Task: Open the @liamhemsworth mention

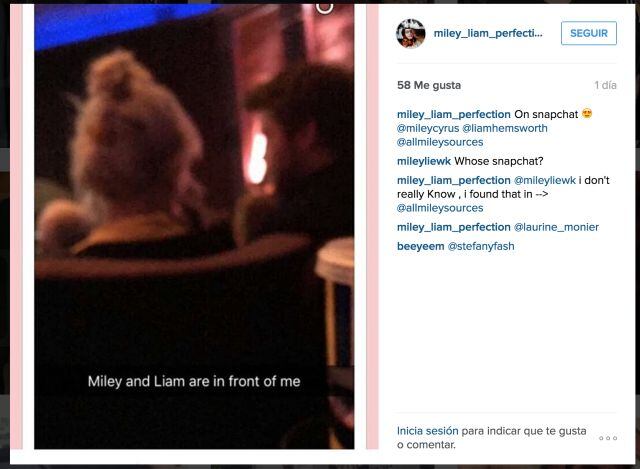Action: click(x=505, y=128)
